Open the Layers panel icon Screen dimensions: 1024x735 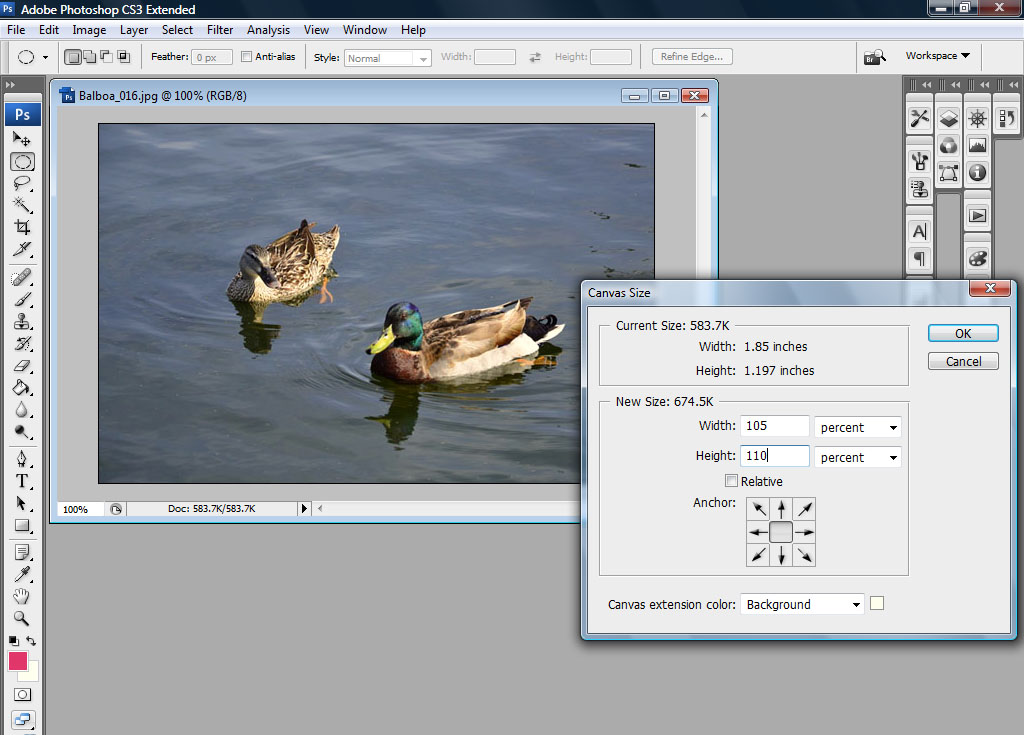(948, 119)
